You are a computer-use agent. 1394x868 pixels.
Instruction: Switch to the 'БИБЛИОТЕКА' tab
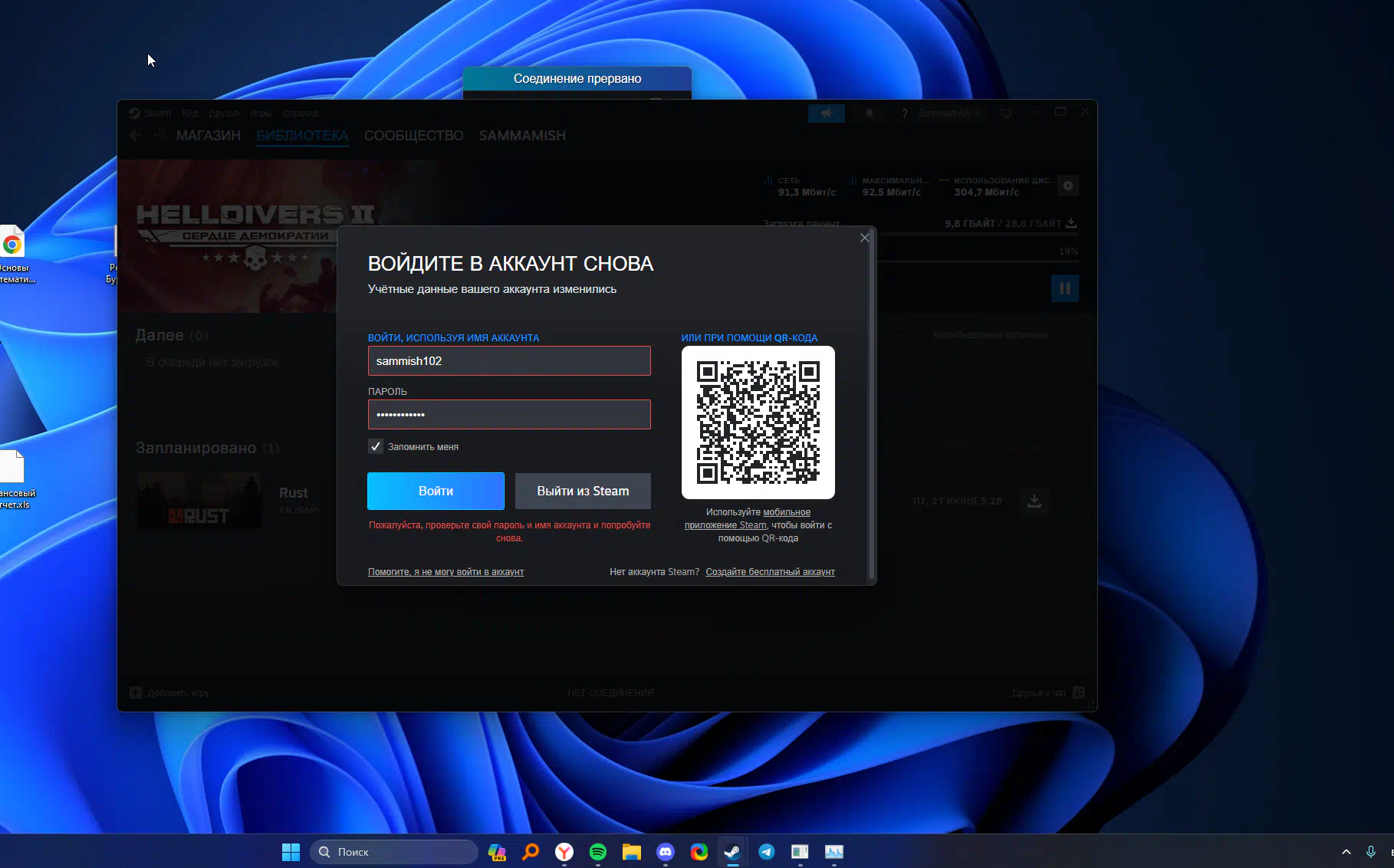click(x=302, y=136)
